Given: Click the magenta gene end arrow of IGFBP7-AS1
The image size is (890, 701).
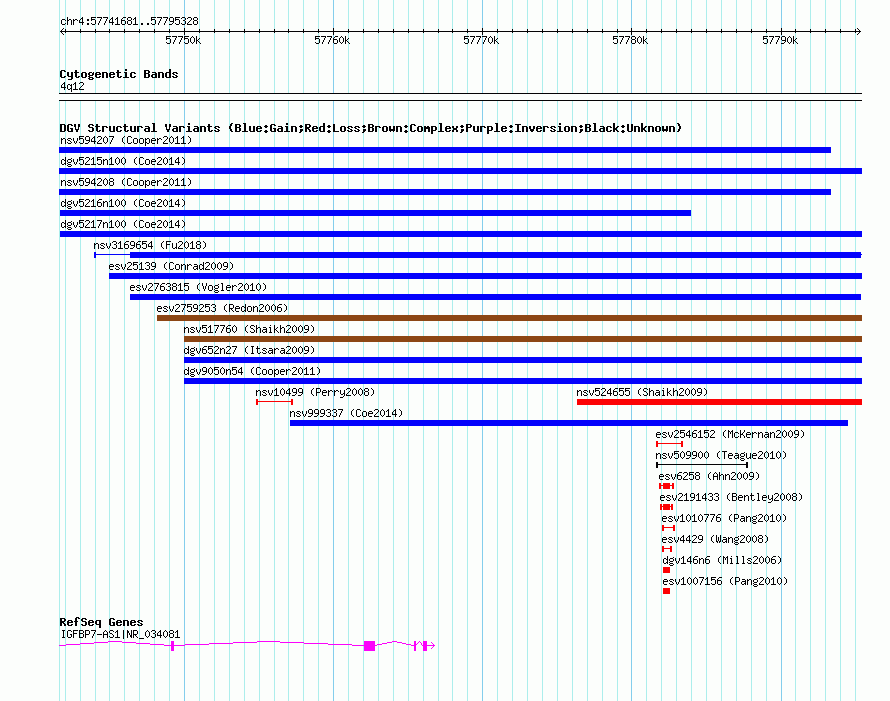Looking at the screenshot, I should tap(431, 645).
